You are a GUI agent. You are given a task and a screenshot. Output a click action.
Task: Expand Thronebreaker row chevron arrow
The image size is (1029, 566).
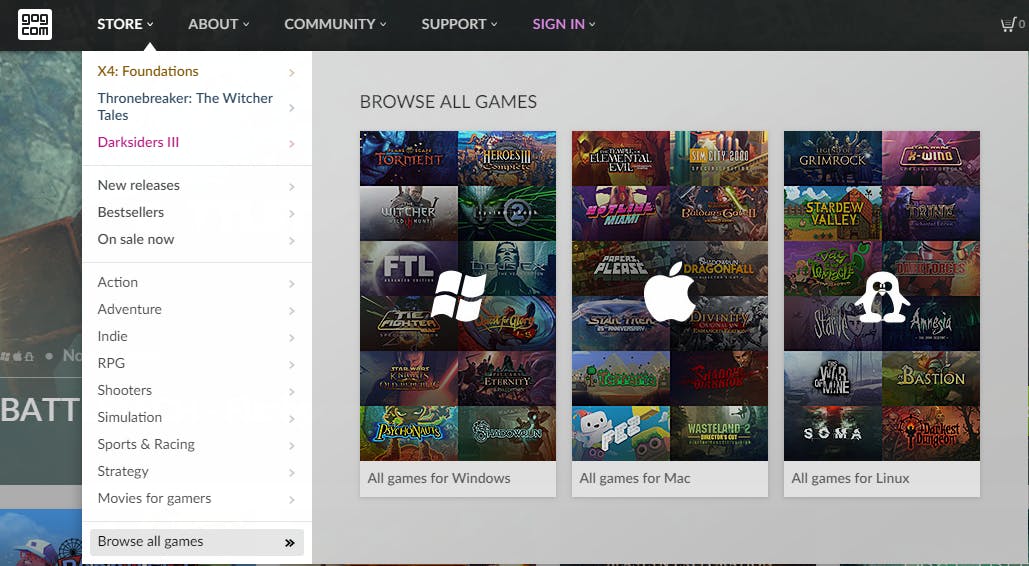292,108
